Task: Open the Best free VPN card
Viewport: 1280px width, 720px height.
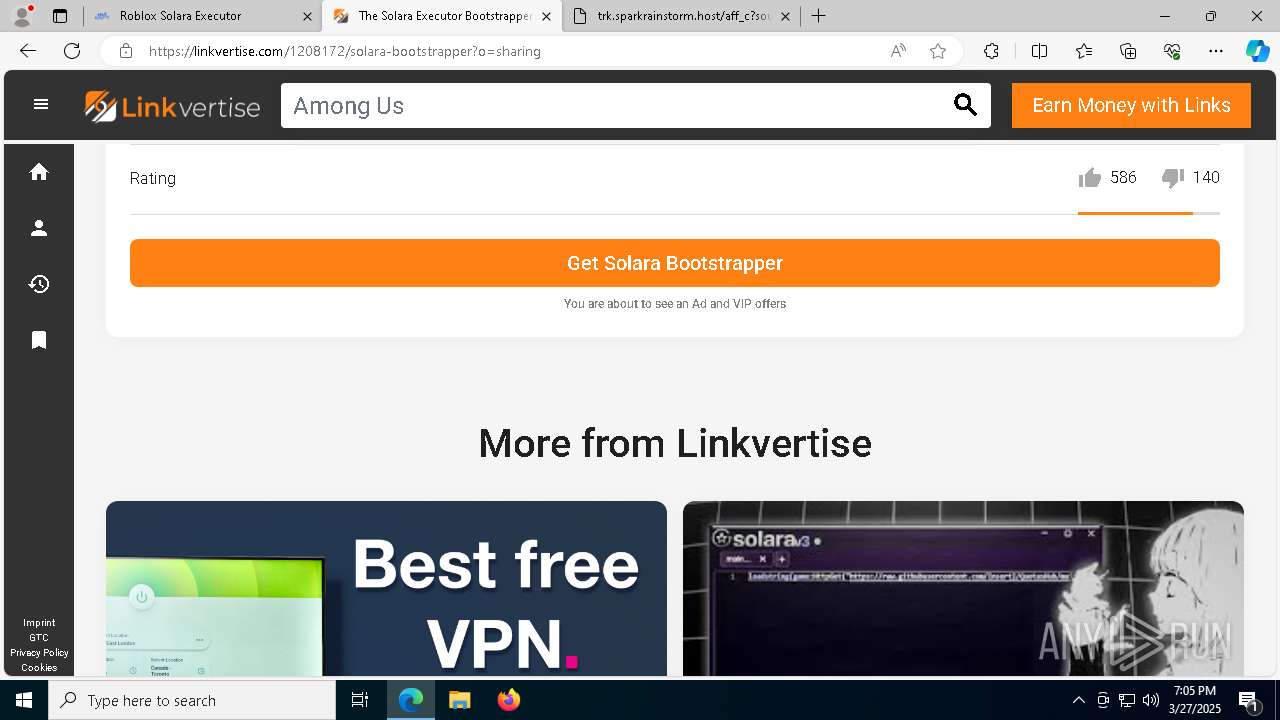Action: [386, 588]
